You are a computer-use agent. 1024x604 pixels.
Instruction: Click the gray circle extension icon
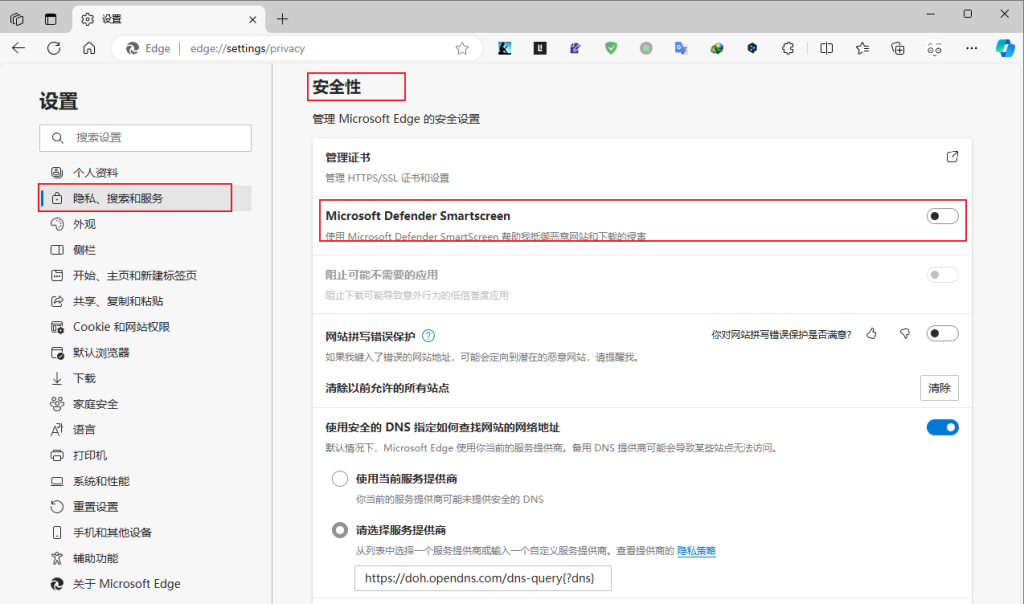pos(646,48)
